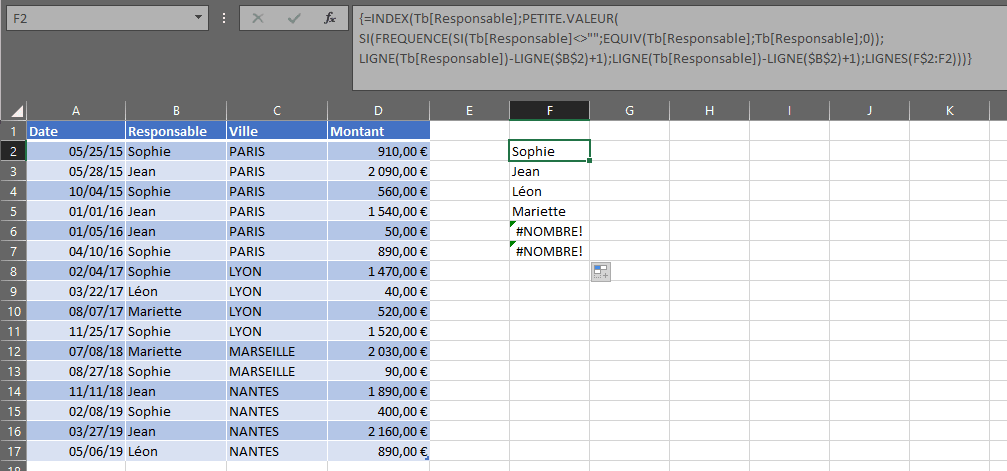Image resolution: width=1007 pixels, height=471 pixels.
Task: Expand the Name Box dropdown arrow
Action: (197, 18)
